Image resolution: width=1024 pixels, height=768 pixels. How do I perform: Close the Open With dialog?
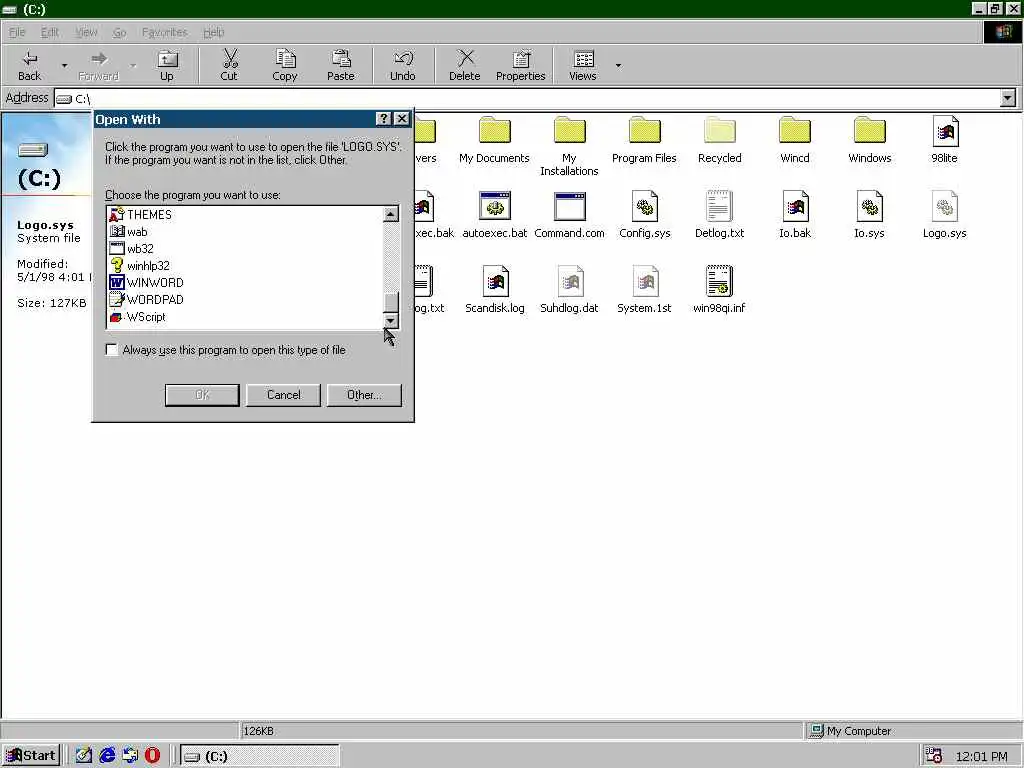pos(402,119)
